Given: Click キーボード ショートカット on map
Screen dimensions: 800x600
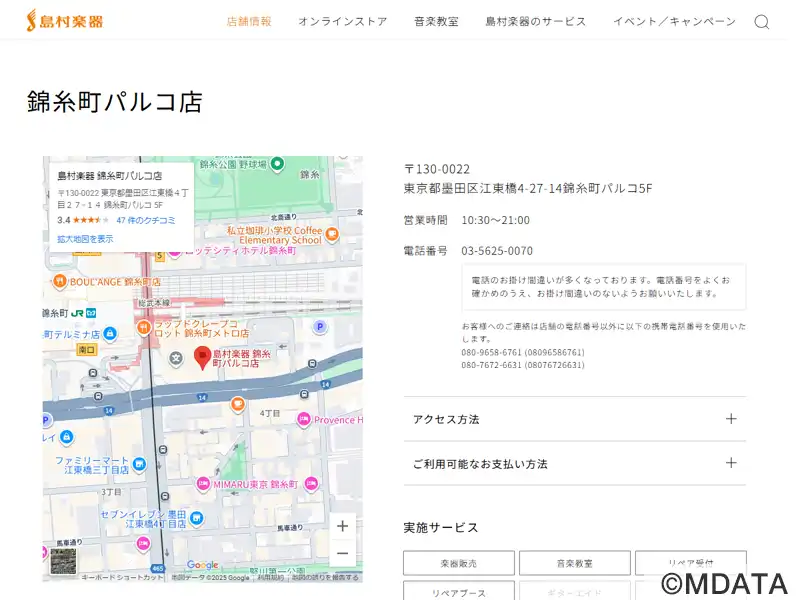Looking at the screenshot, I should 122,578.
